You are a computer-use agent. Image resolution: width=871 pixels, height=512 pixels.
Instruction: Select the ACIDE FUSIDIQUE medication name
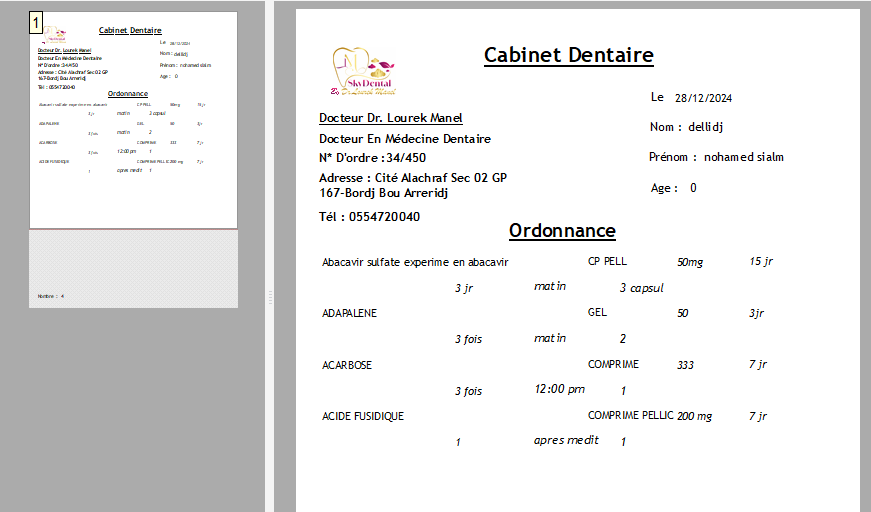pyautogui.click(x=363, y=416)
